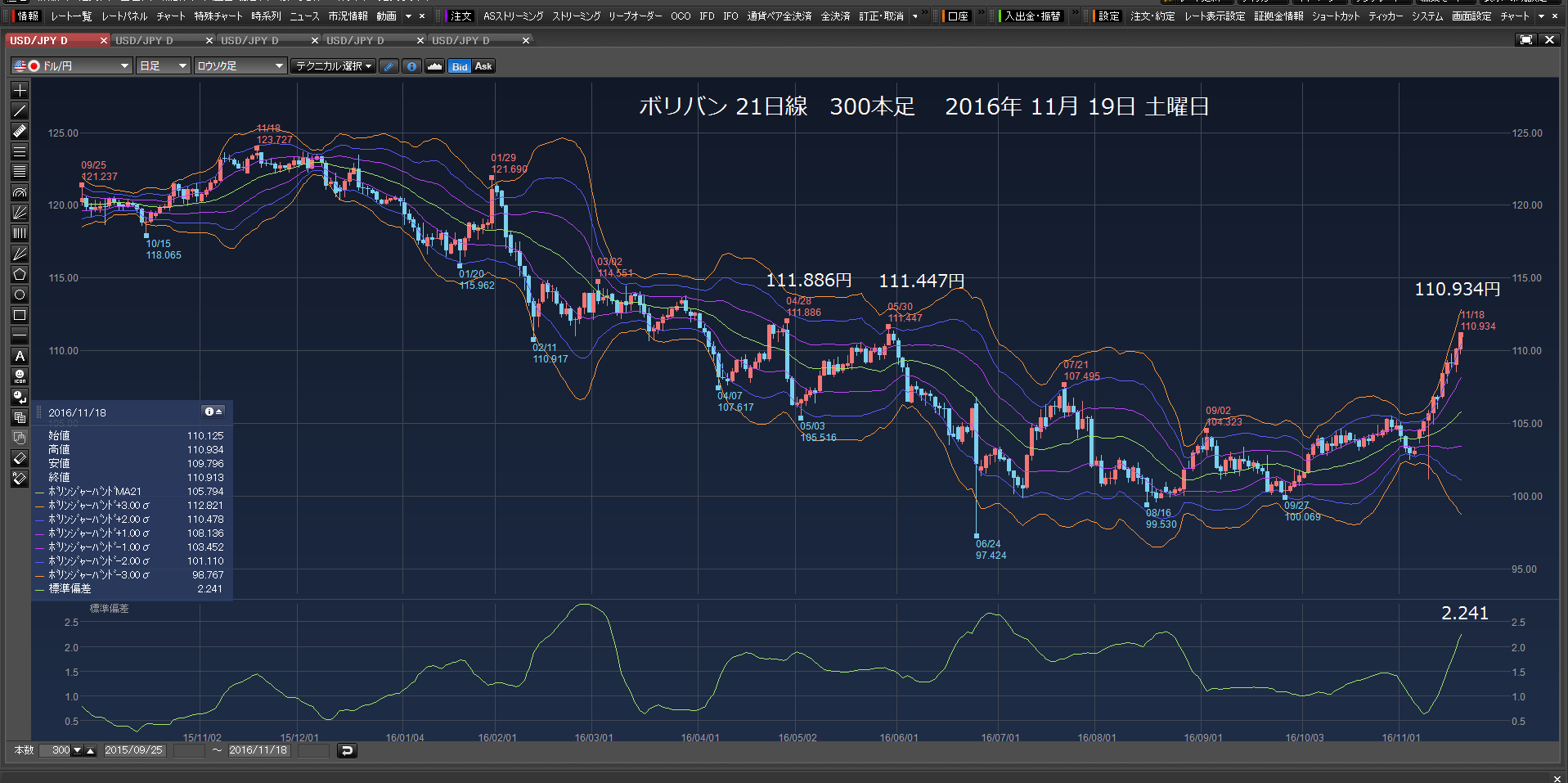This screenshot has height=783, width=1568.
Task: Open the テクニカル選択 dropdown
Action: point(334,66)
